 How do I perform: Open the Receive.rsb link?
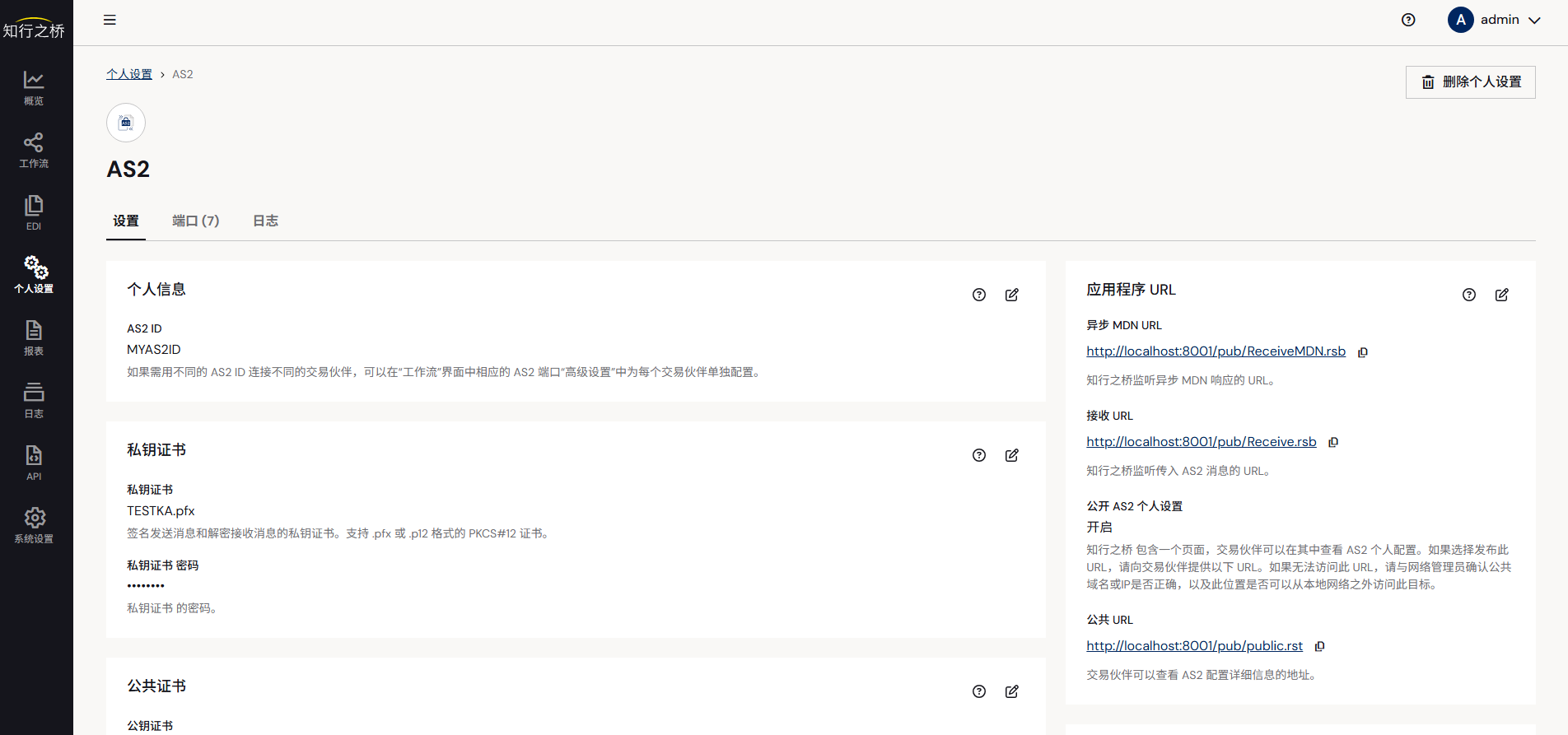coord(1202,442)
